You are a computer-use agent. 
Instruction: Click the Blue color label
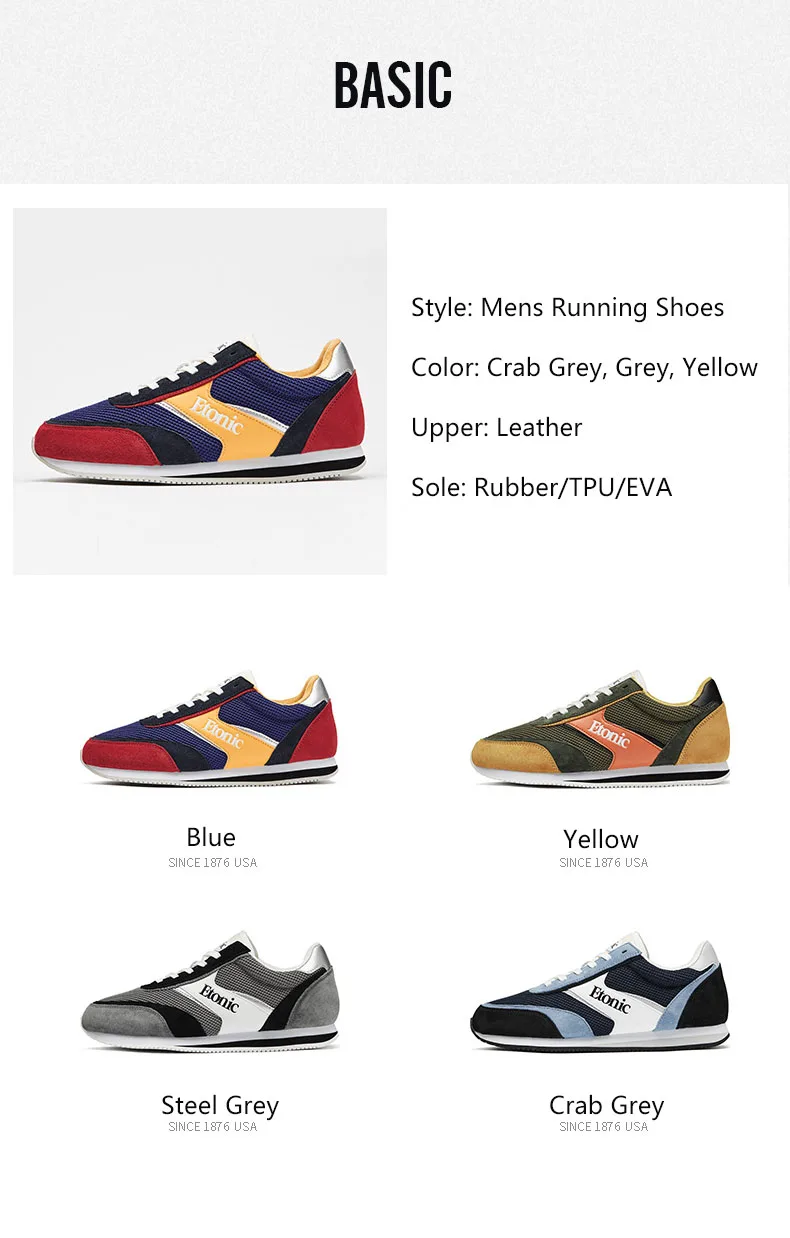(x=211, y=837)
